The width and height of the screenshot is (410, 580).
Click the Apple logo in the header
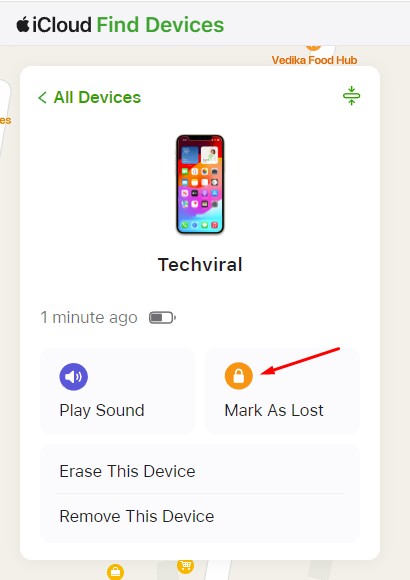[23, 24]
